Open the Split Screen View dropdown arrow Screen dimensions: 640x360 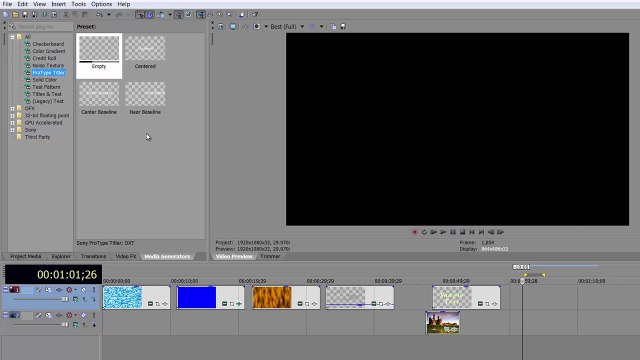(x=266, y=27)
